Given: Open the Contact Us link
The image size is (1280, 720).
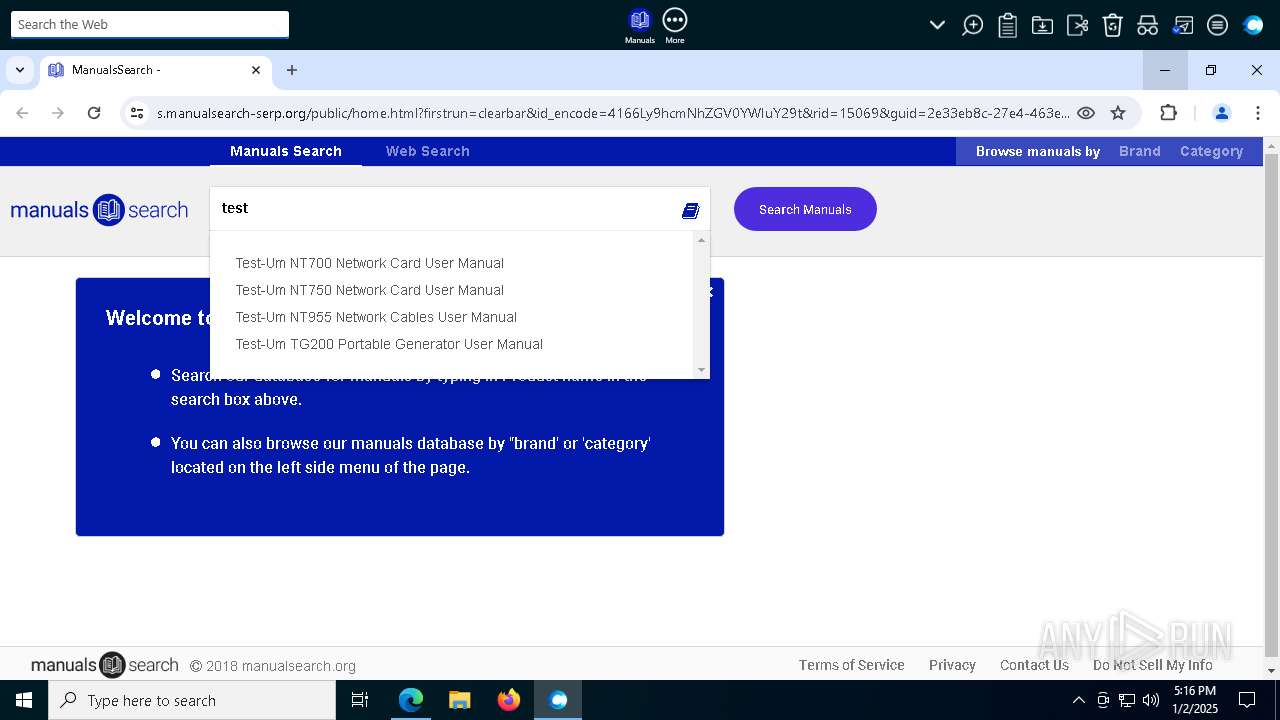Looking at the screenshot, I should 1034,665.
